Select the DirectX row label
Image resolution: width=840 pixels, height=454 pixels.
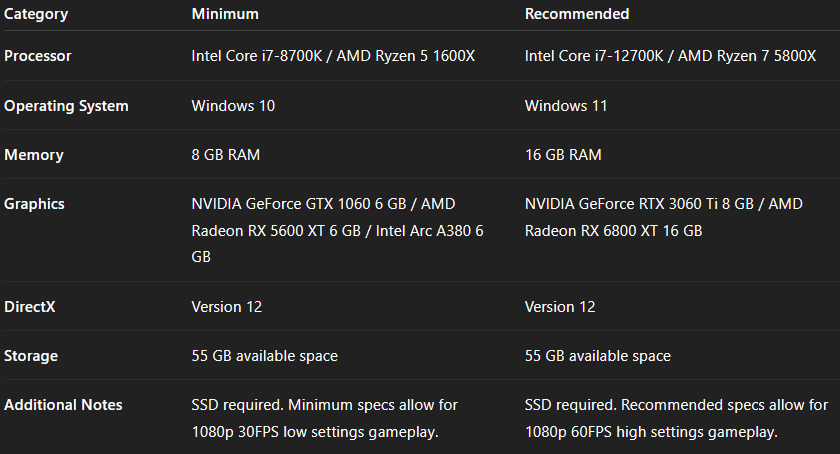click(x=30, y=306)
